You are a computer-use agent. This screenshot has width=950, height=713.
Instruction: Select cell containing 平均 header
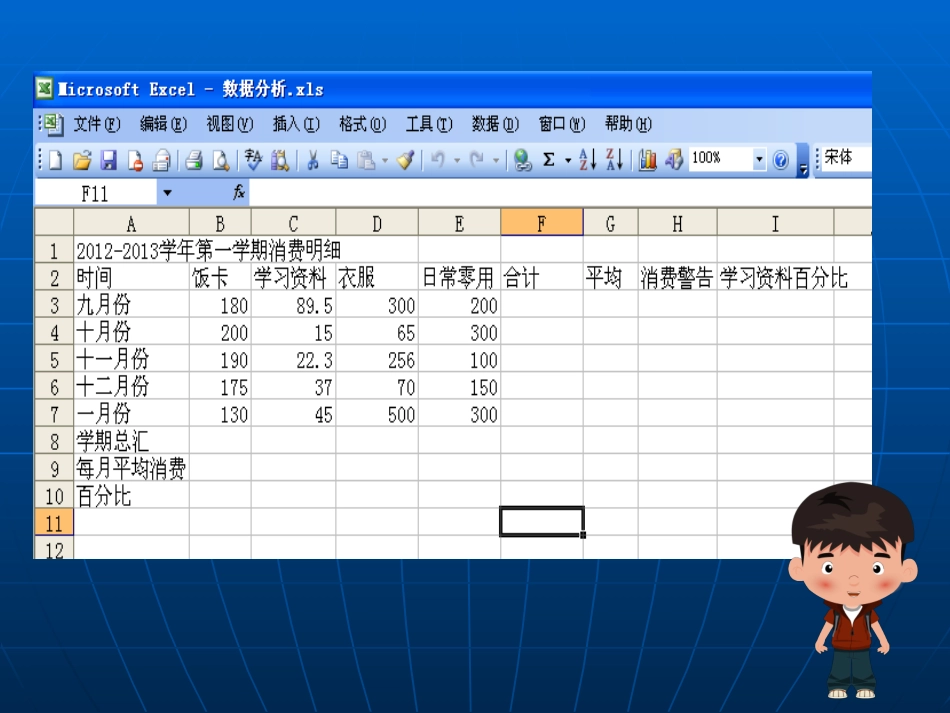pyautogui.click(x=610, y=277)
